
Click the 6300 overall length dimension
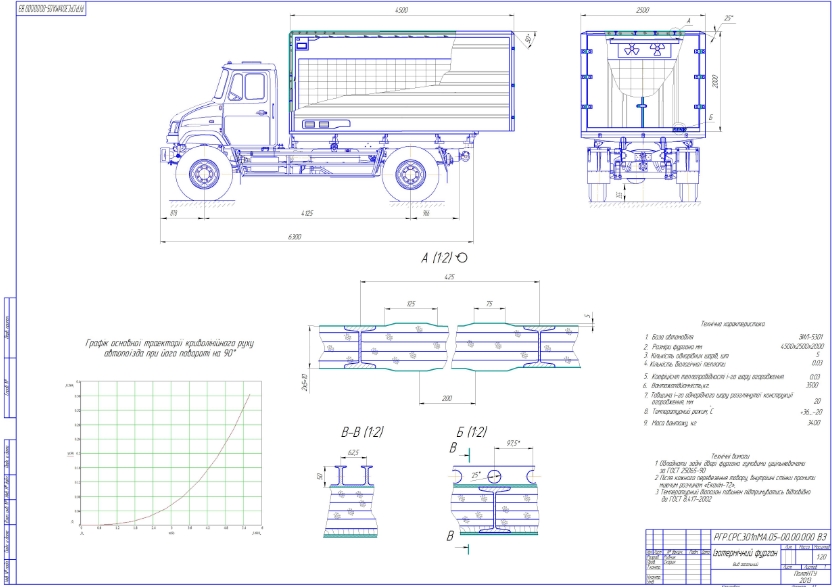[294, 237]
